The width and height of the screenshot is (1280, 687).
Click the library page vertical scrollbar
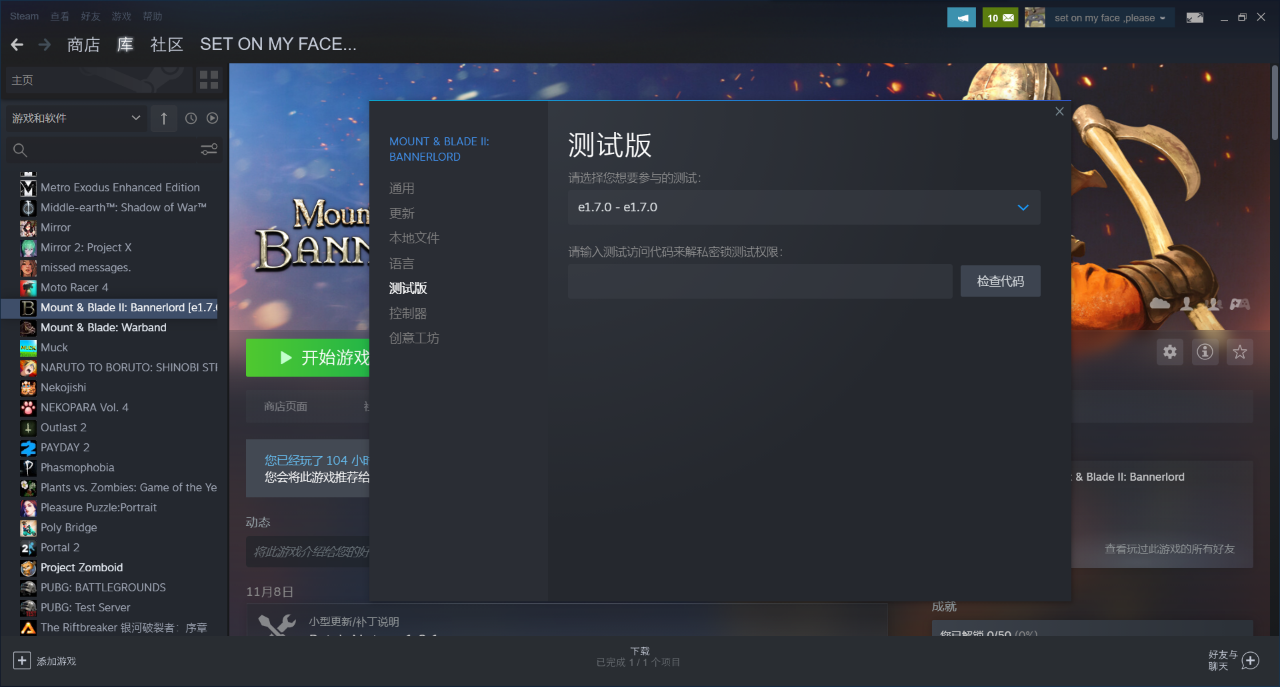(1274, 105)
